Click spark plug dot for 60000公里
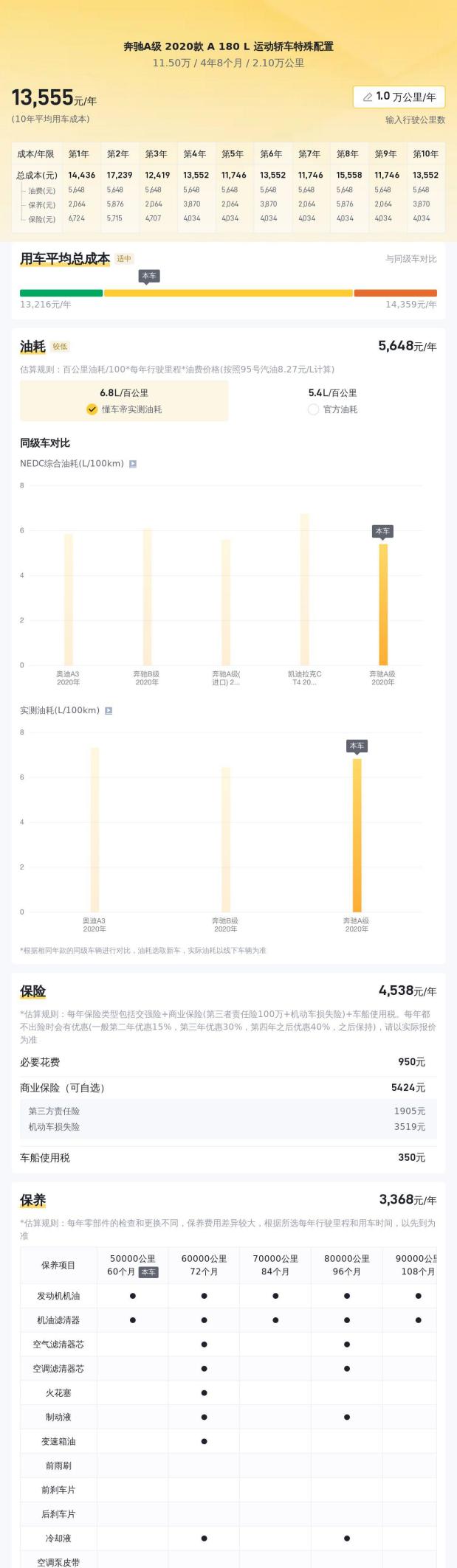 click(x=204, y=1392)
